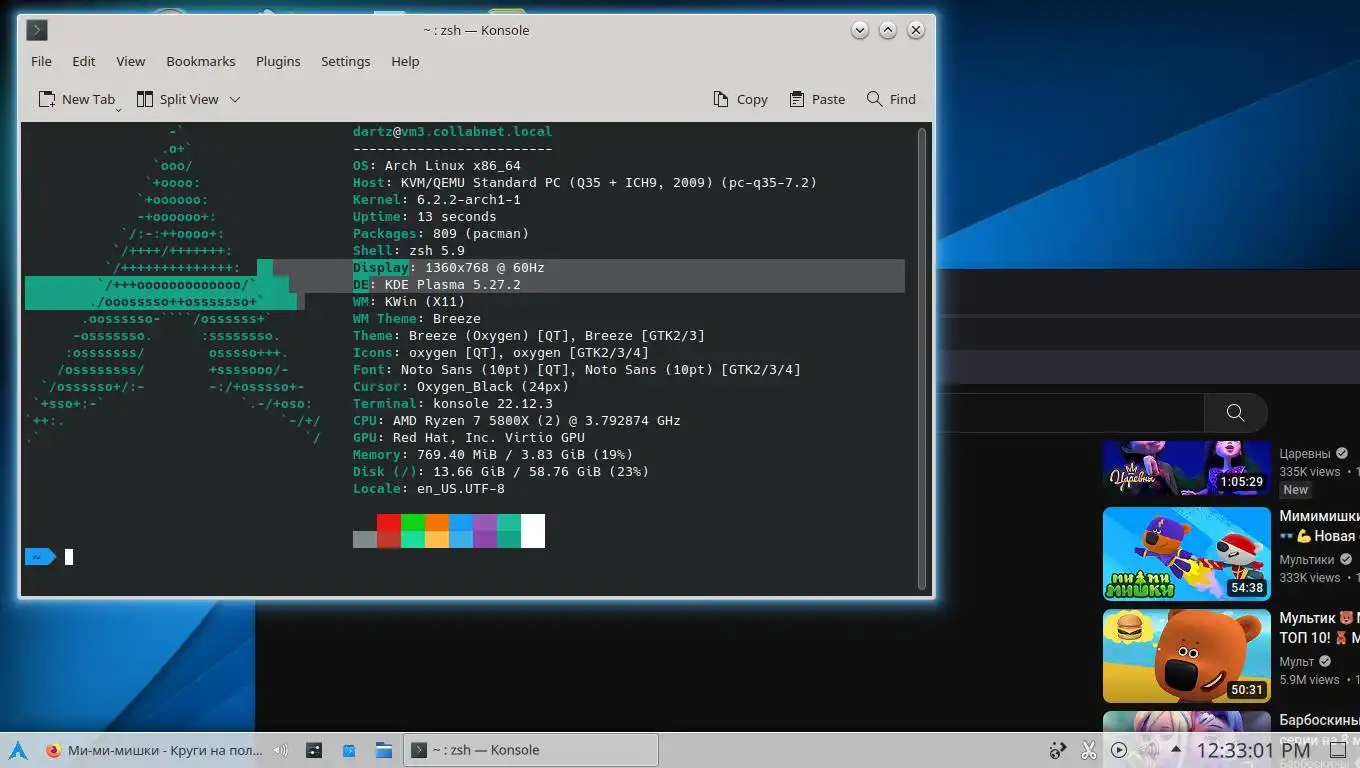Open the Мульт channel link
The image size is (1360, 768).
(1297, 662)
